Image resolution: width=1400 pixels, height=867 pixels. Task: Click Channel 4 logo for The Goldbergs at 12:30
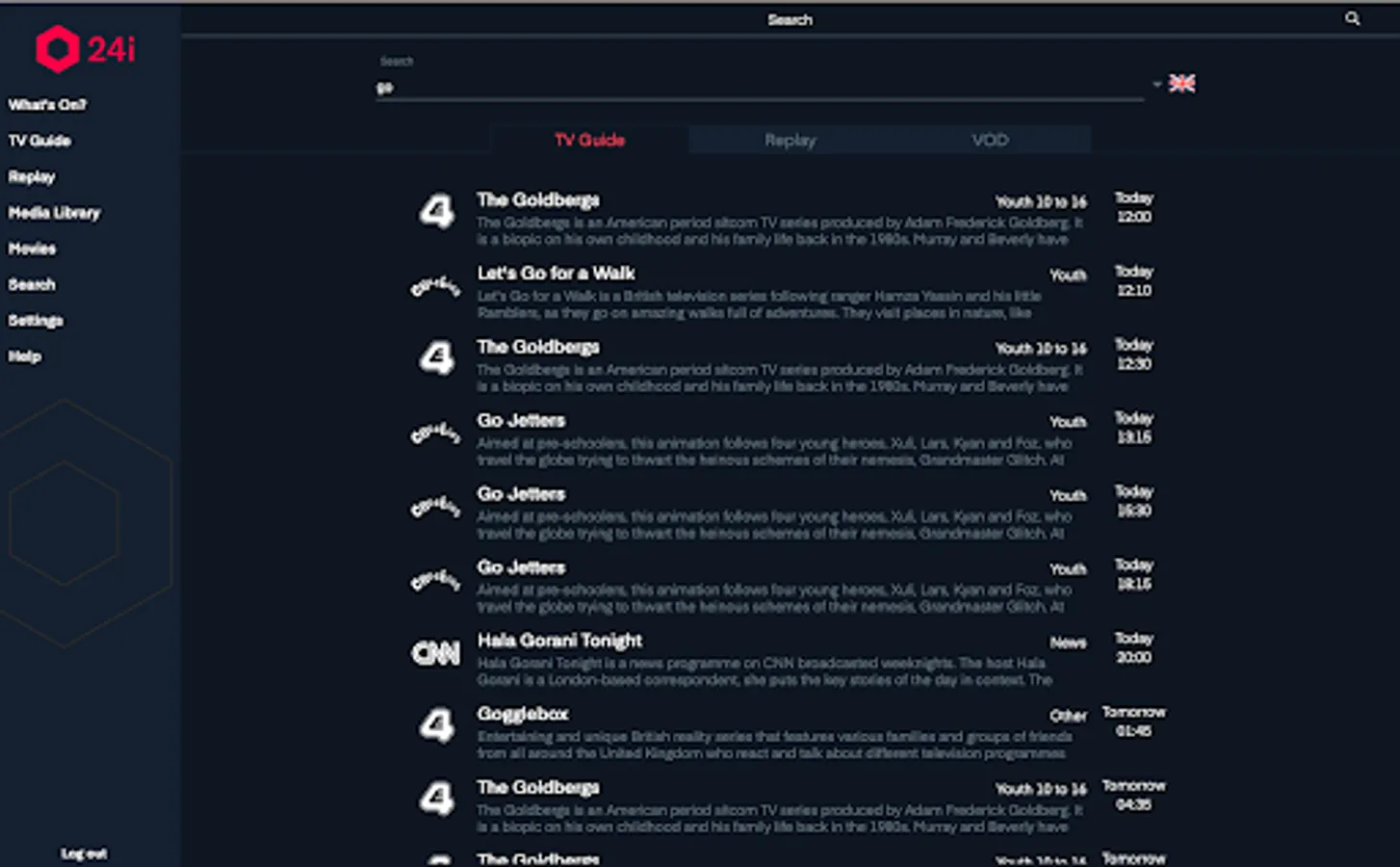[x=436, y=358]
